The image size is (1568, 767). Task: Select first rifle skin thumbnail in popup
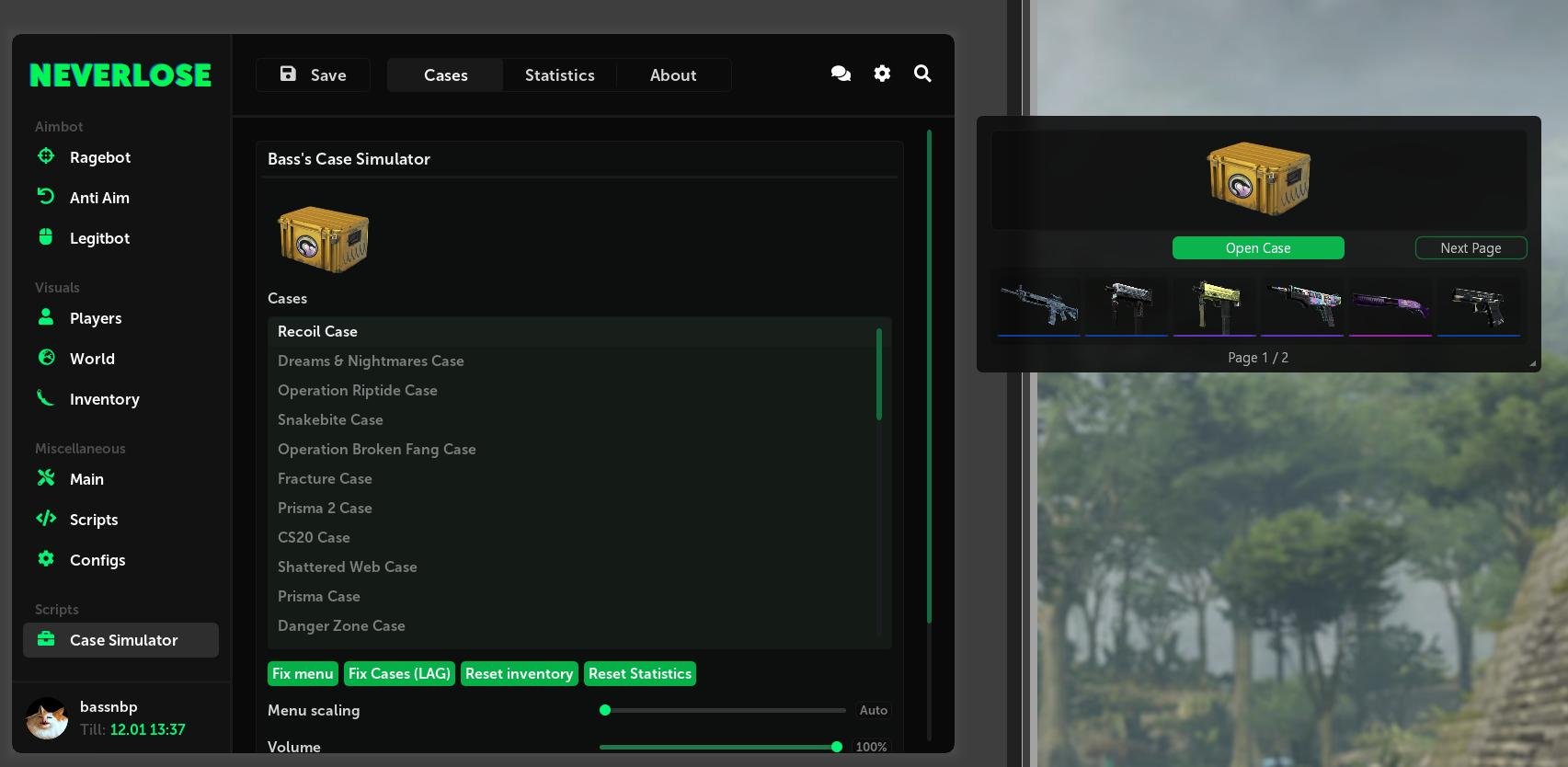[x=1039, y=306]
